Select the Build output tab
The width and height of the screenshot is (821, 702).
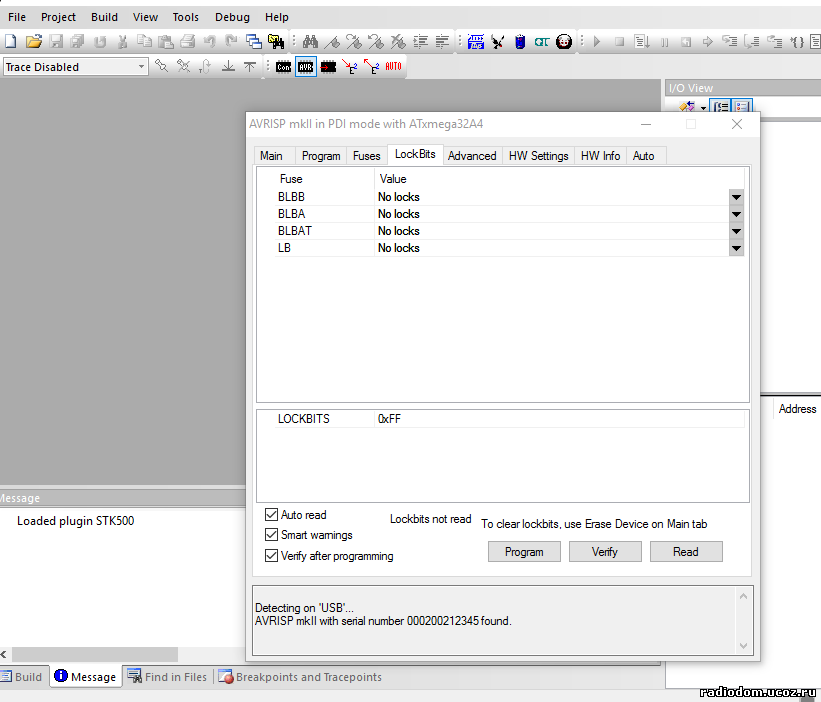click(x=23, y=677)
